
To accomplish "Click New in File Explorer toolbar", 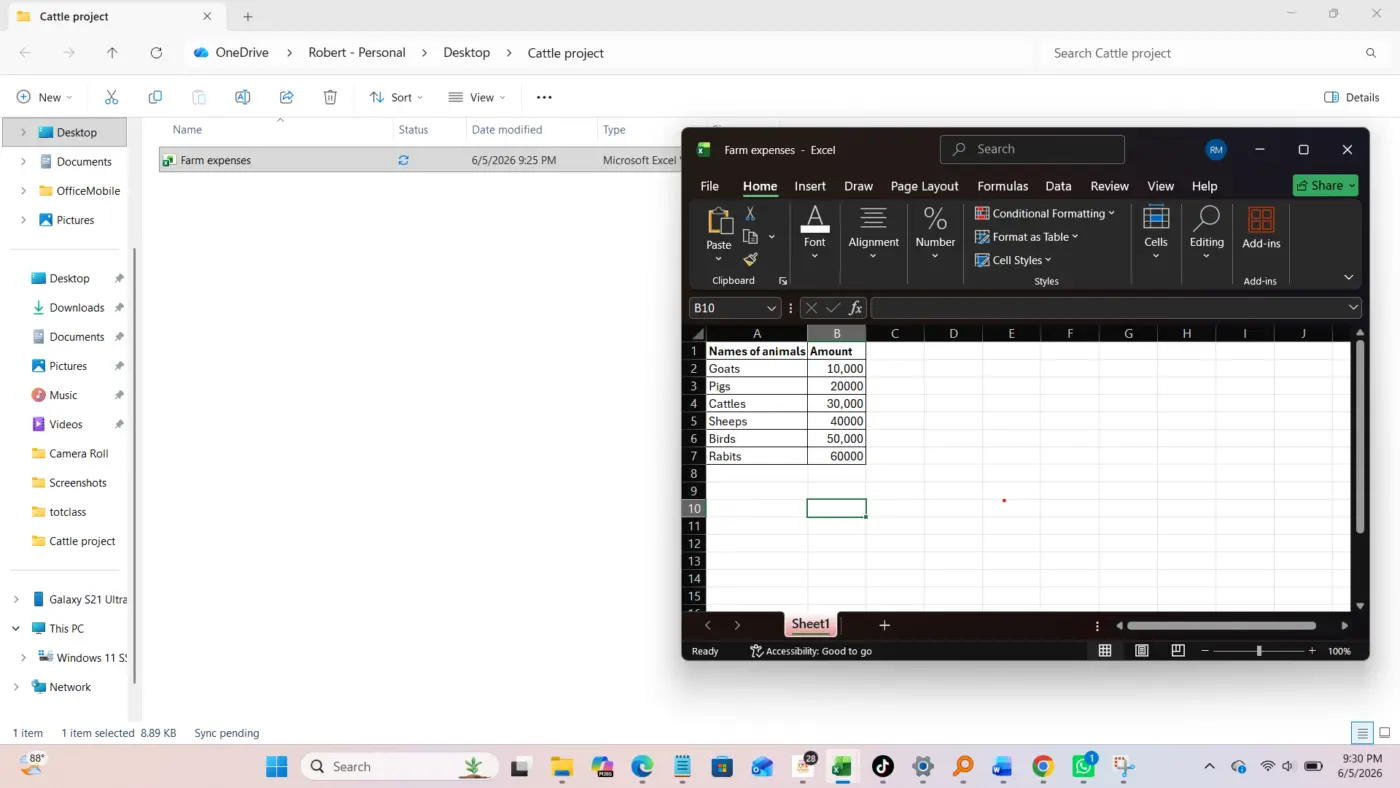I will click(44, 97).
